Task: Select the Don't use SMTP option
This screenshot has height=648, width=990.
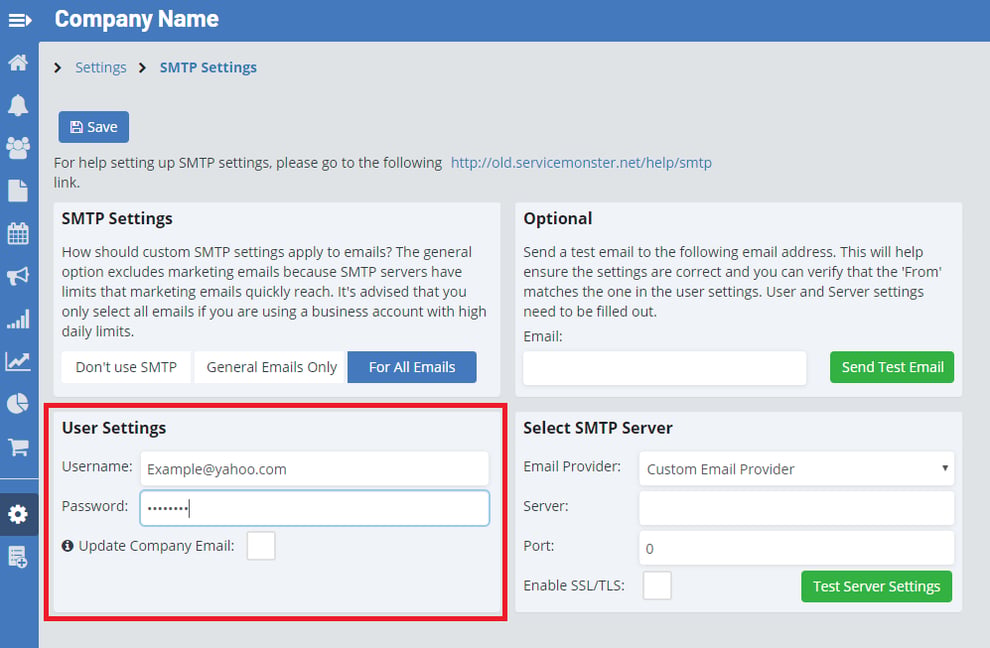Action: [x=126, y=367]
